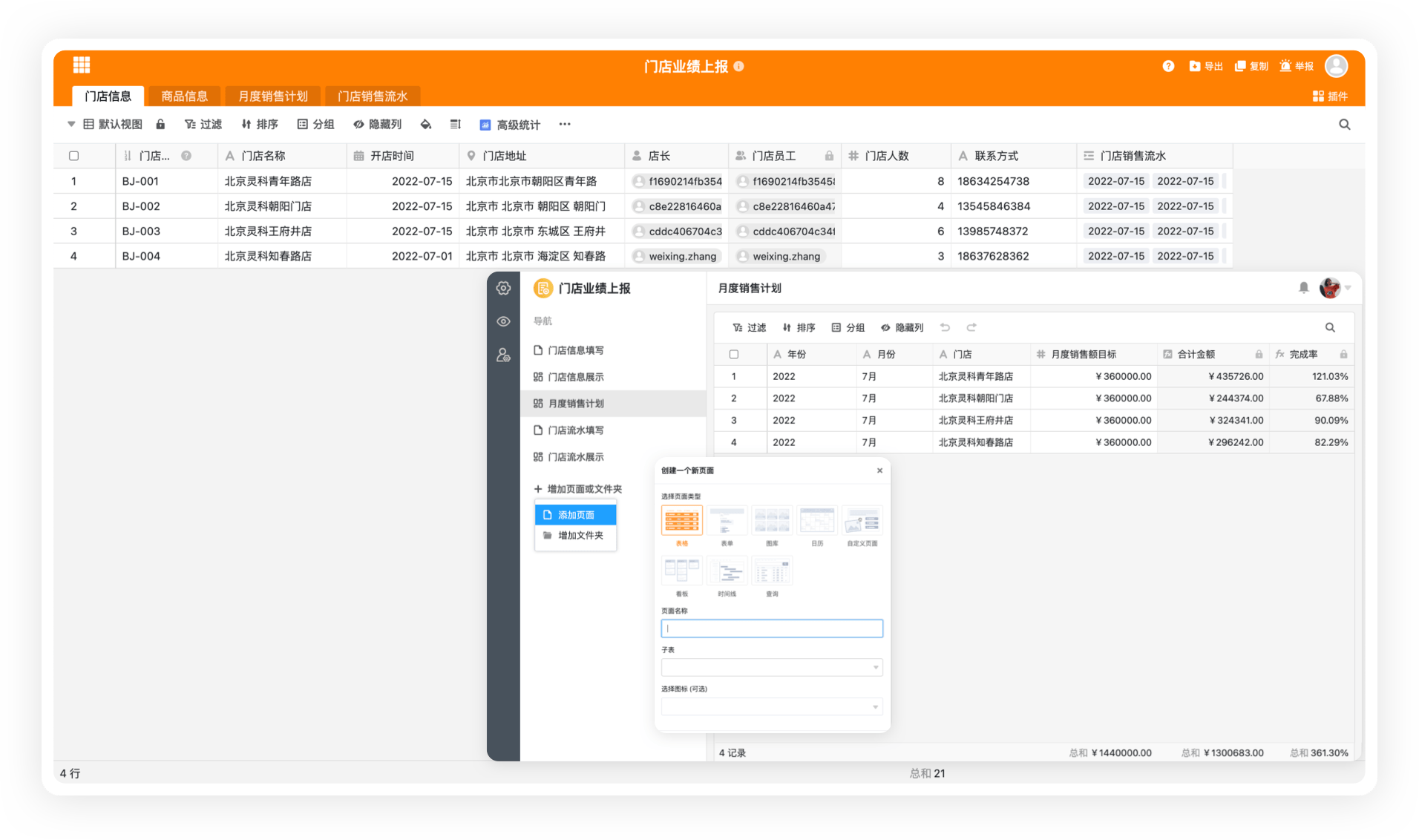The image size is (1419, 840).
Task: Open the app grid icon in header
Action: click(x=82, y=65)
